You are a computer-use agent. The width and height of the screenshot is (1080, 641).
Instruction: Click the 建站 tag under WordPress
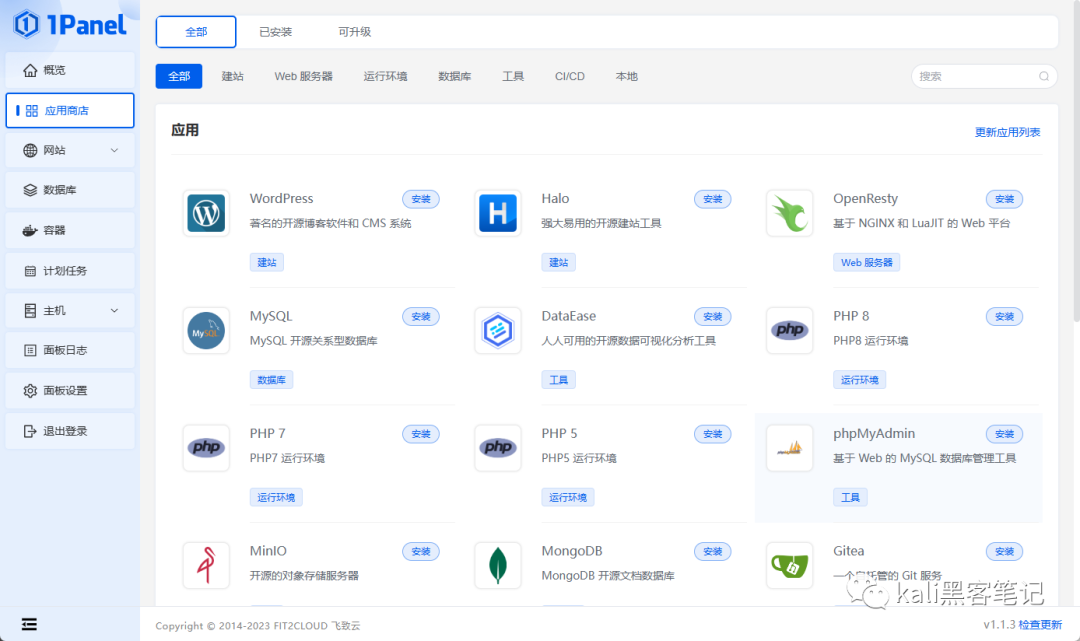click(267, 262)
